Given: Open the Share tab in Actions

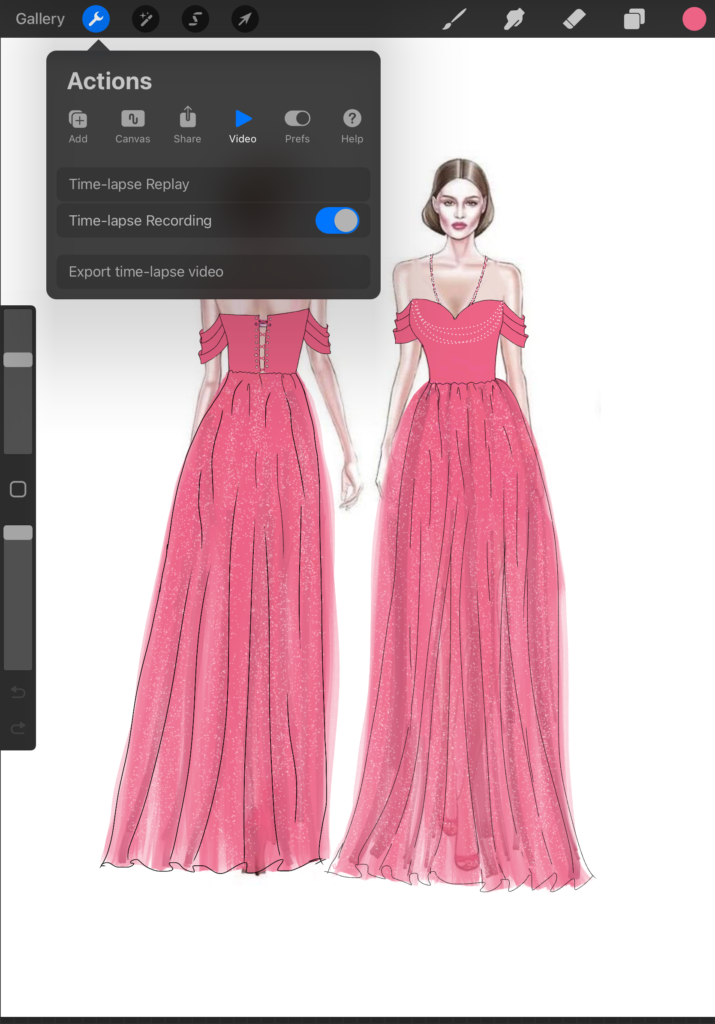Looking at the screenshot, I should point(187,127).
